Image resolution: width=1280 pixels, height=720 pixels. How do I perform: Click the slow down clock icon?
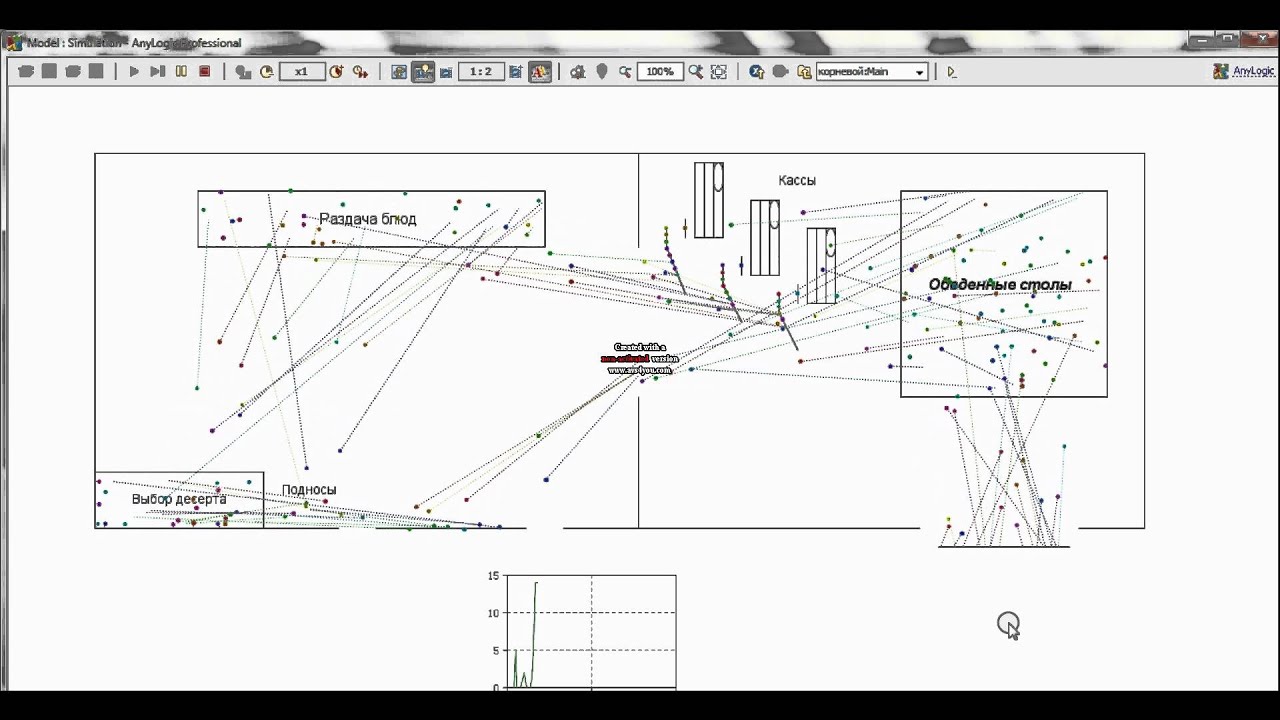coord(266,72)
